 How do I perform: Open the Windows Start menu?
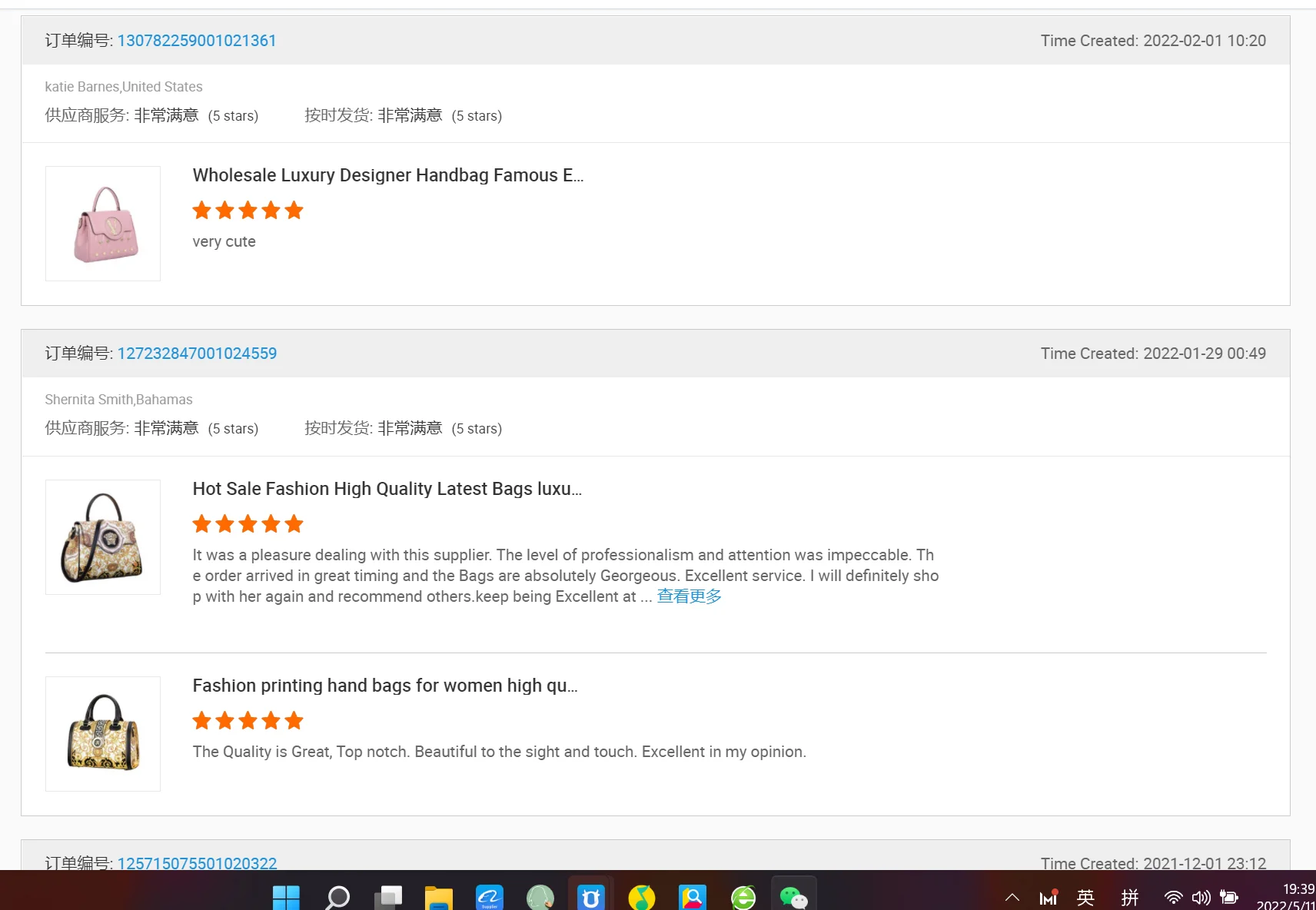[286, 896]
